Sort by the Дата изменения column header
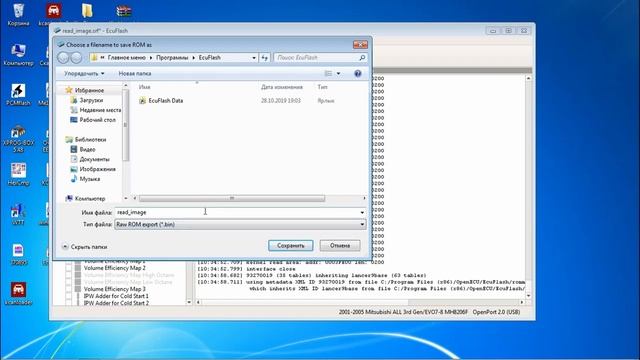 click(x=282, y=87)
